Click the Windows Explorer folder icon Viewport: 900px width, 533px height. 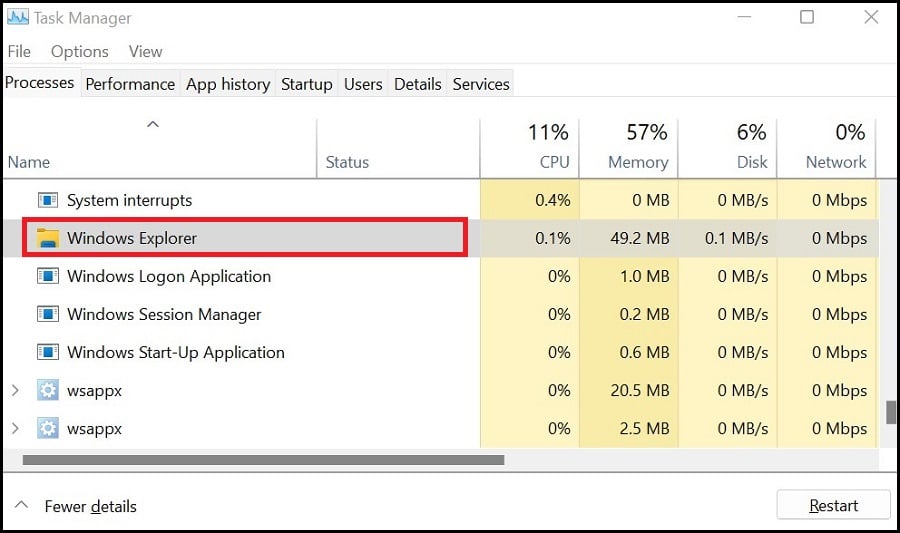(x=48, y=238)
